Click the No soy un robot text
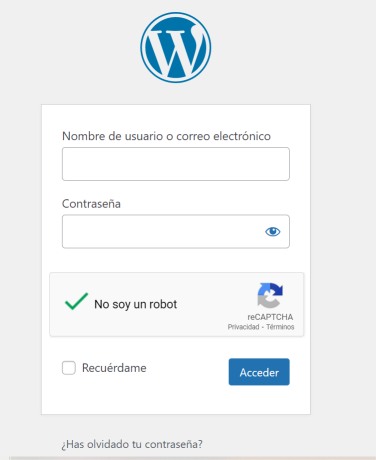Image resolution: width=376 pixels, height=460 pixels. pyautogui.click(x=136, y=304)
